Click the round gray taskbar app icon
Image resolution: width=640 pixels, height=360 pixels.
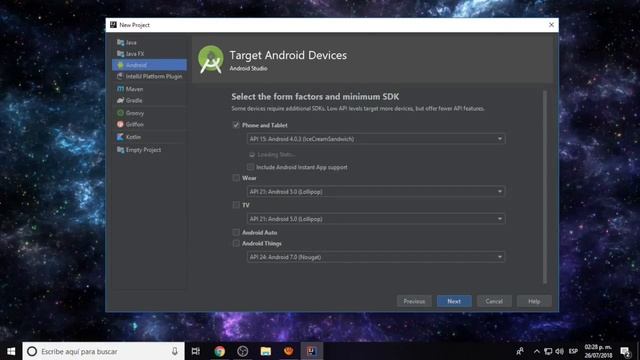242,351
